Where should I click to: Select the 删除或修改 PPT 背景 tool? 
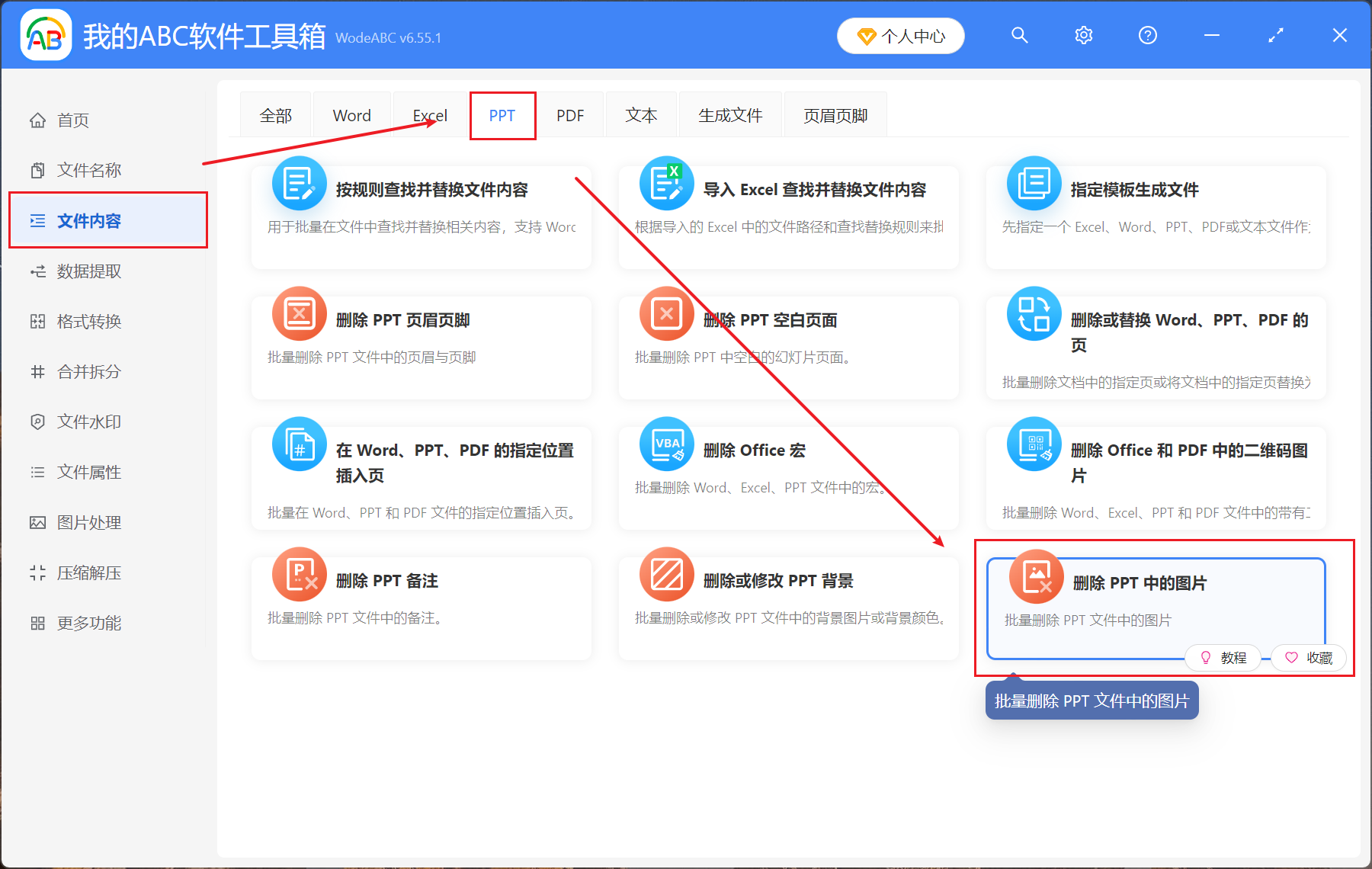(788, 606)
